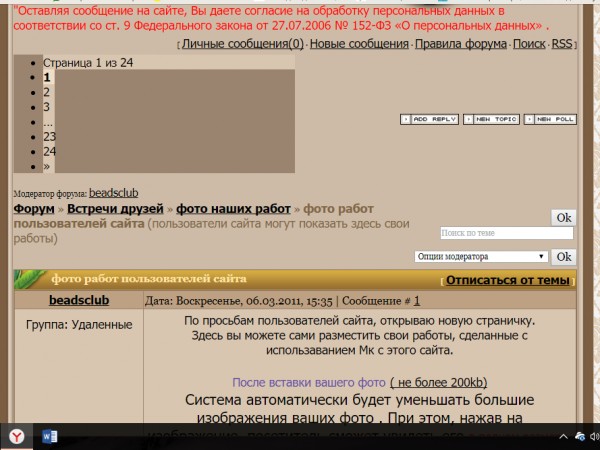Open Yandex Browser from the taskbar
The width and height of the screenshot is (600, 450).
[16, 436]
